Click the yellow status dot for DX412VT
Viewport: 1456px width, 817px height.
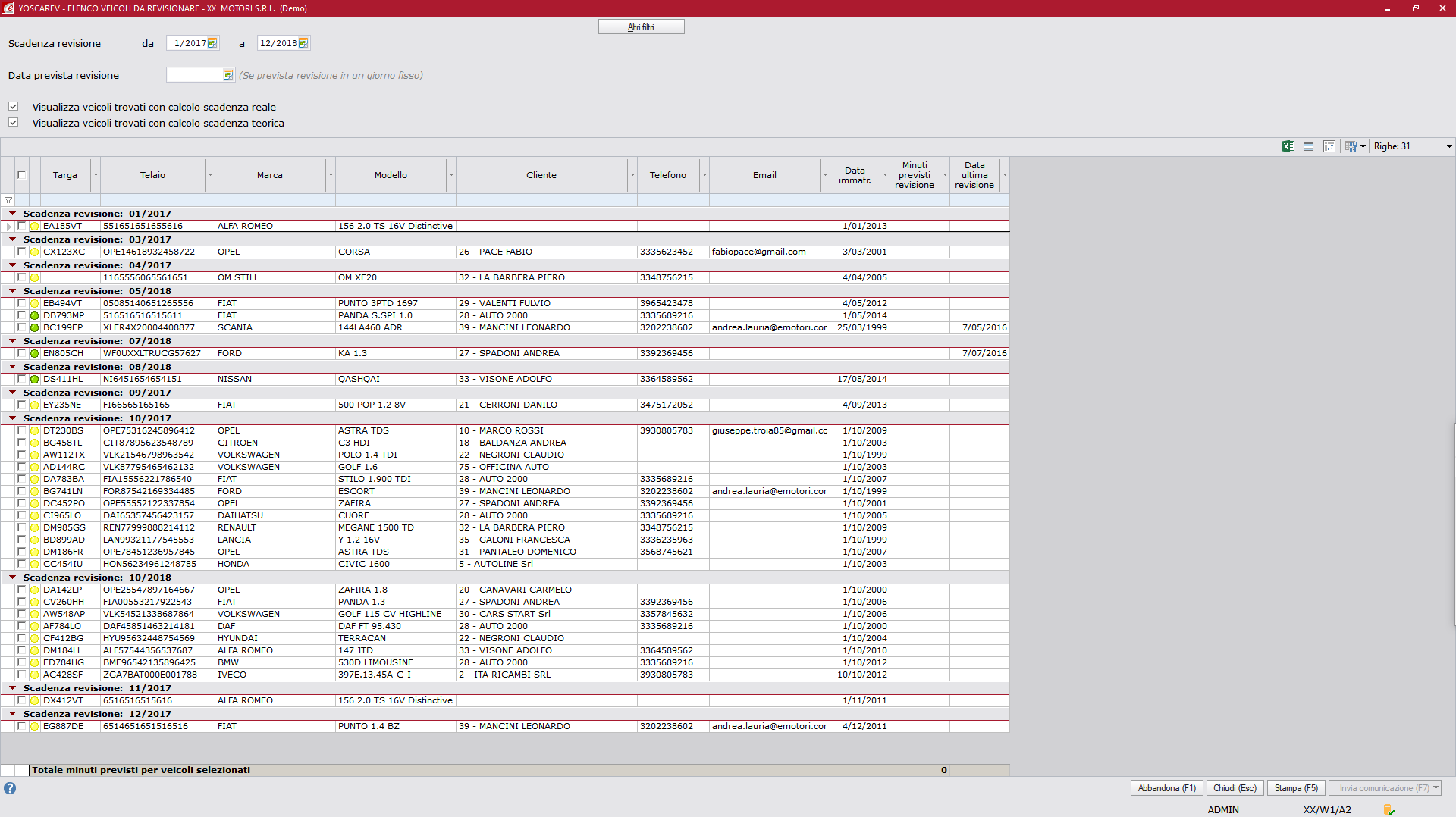point(35,700)
